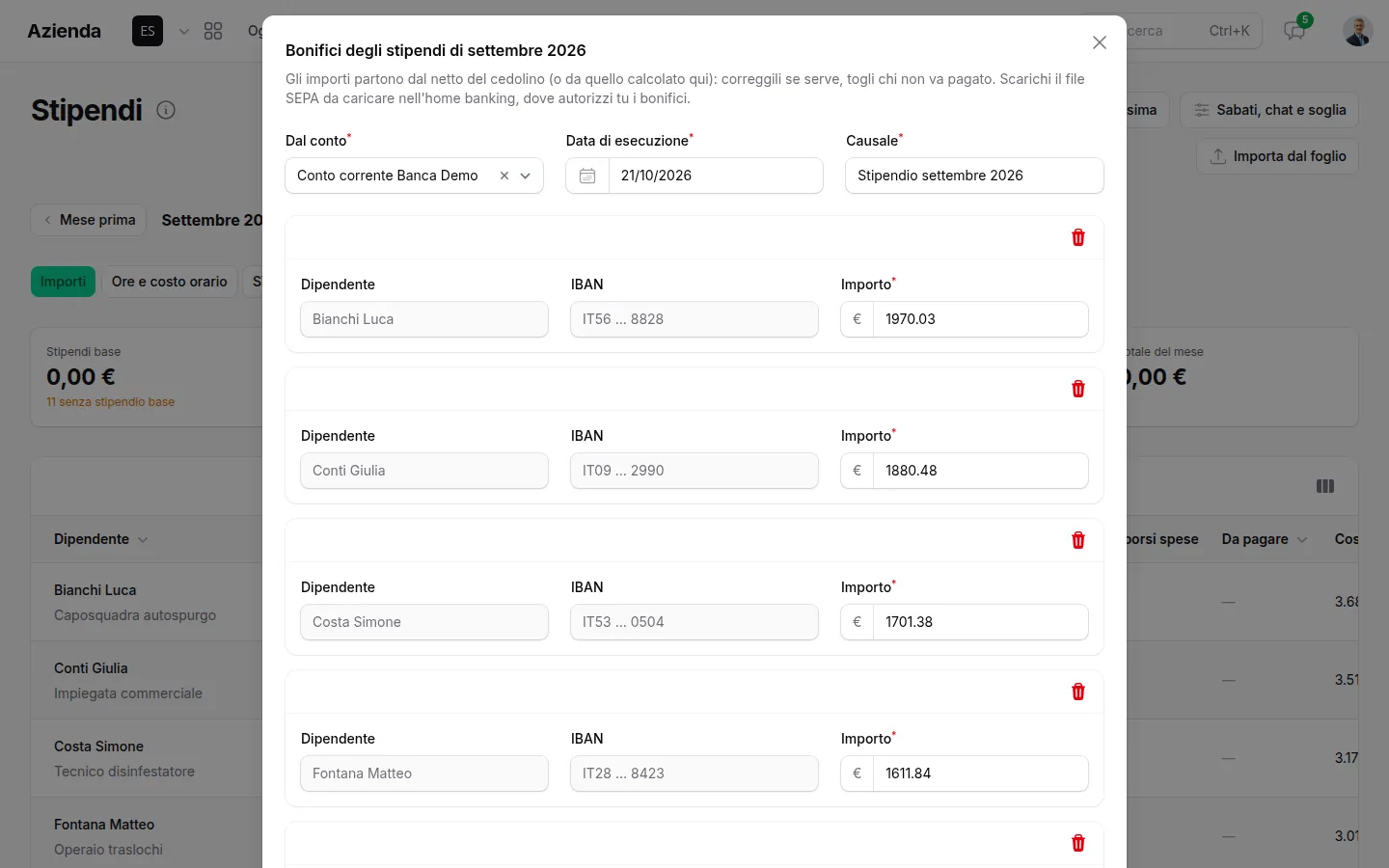The height and width of the screenshot is (868, 1389).
Task: Sort by Dipendente column header
Action: click(100, 539)
